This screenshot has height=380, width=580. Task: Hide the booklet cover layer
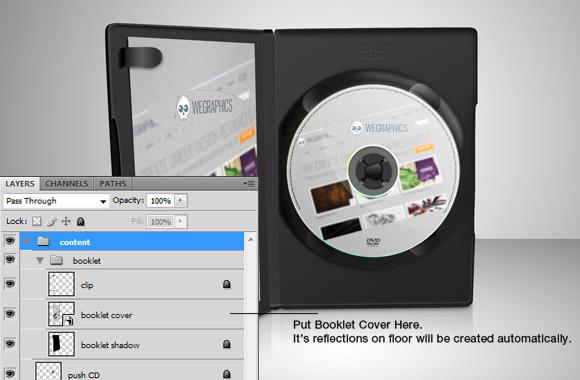10,314
